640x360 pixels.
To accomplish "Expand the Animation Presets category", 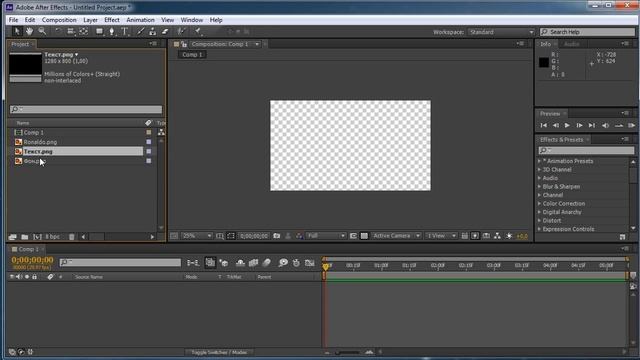I will 540,161.
